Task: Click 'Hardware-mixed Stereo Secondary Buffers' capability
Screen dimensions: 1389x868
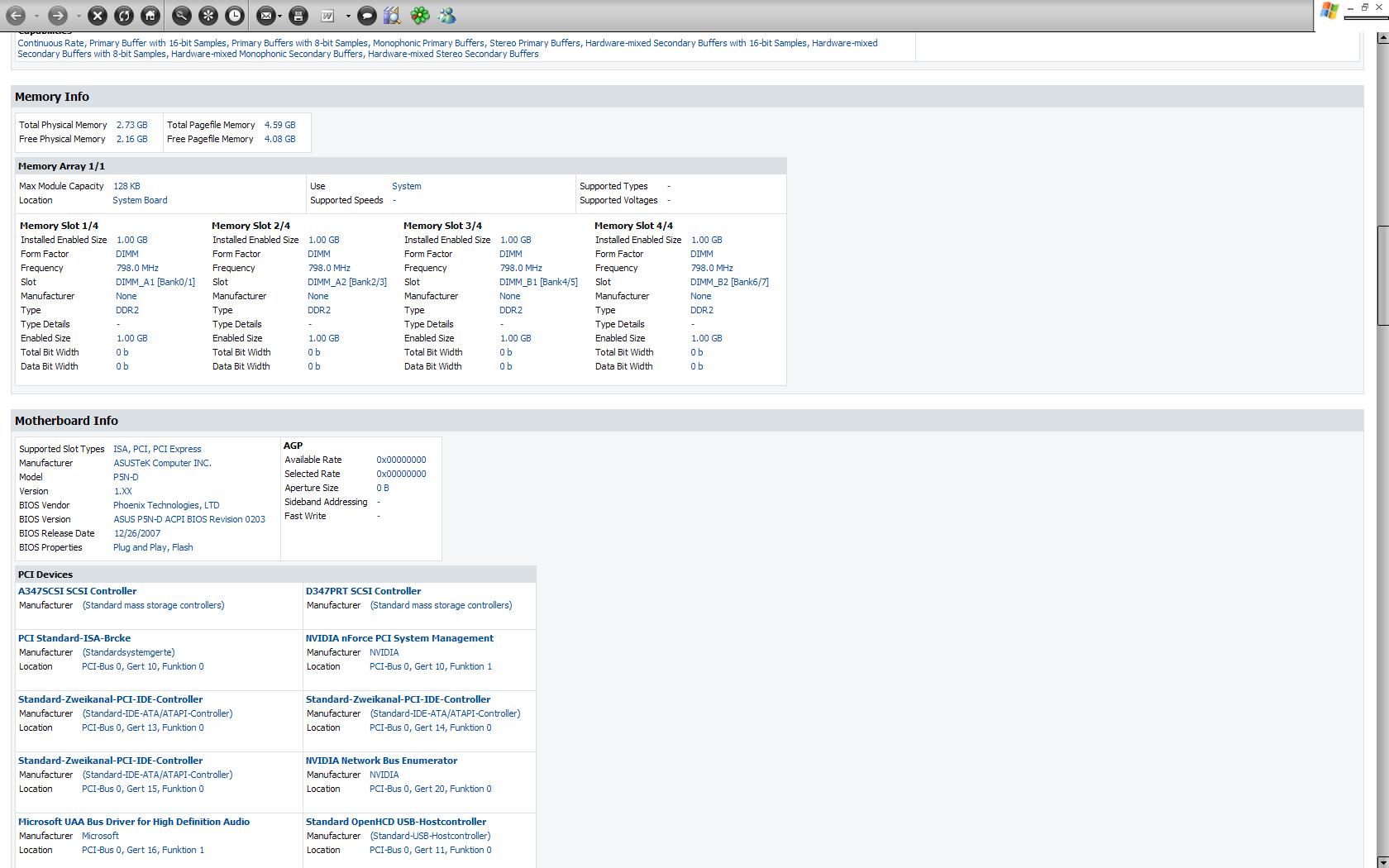Action: click(x=453, y=54)
